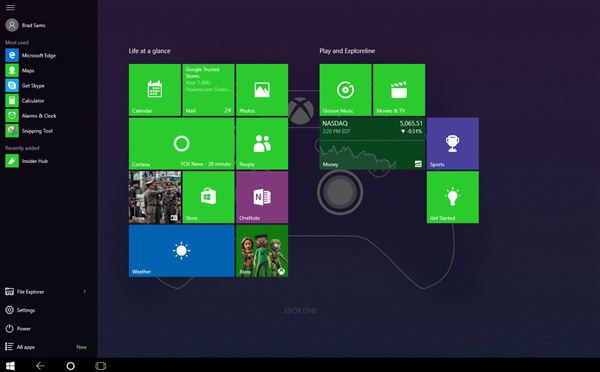Open the Calendar tile

(x=155, y=90)
